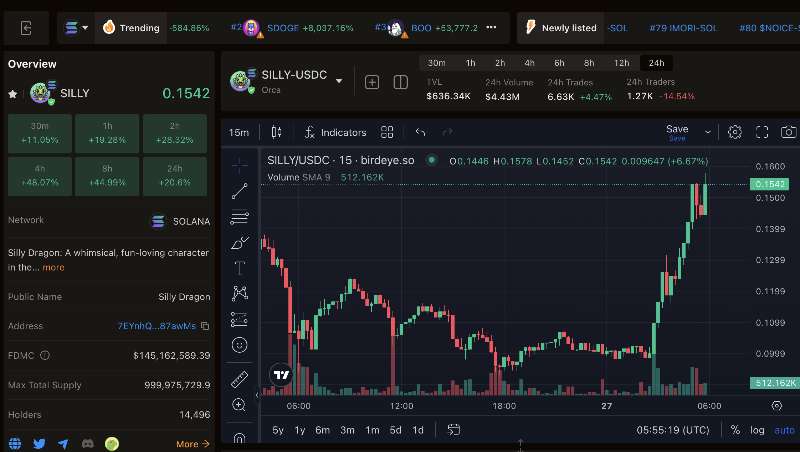Select the horizontal lines Fibonacci tool
800x452 pixels.
[239, 218]
